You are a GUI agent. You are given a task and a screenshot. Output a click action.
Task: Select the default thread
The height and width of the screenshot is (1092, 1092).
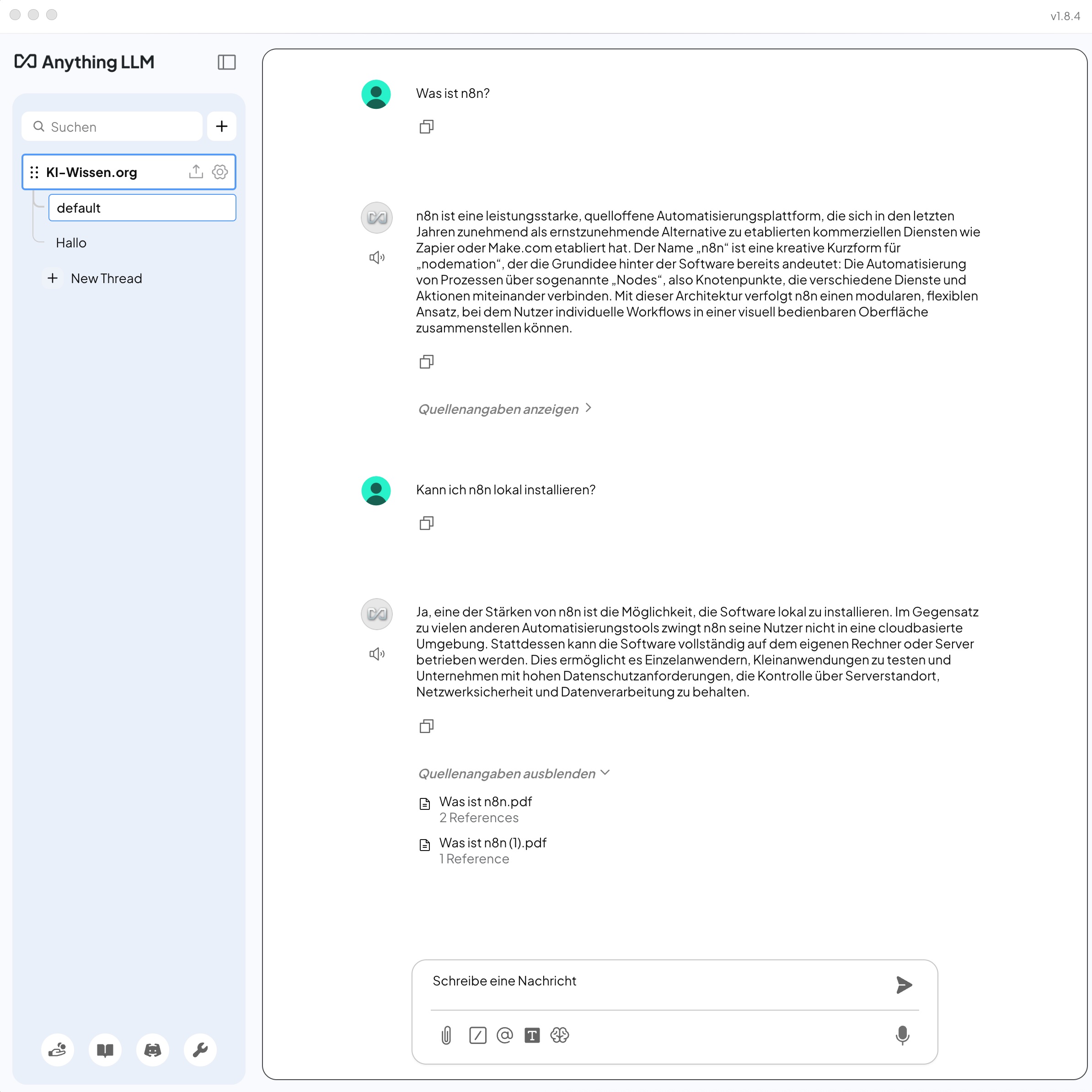142,208
